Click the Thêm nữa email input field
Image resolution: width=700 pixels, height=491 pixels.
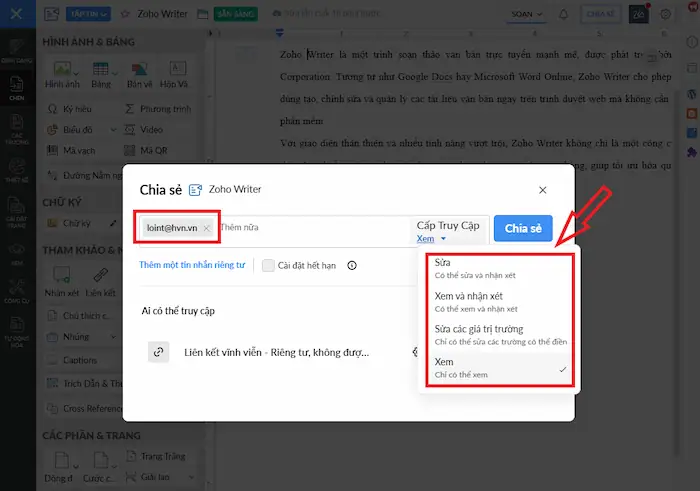(310, 228)
